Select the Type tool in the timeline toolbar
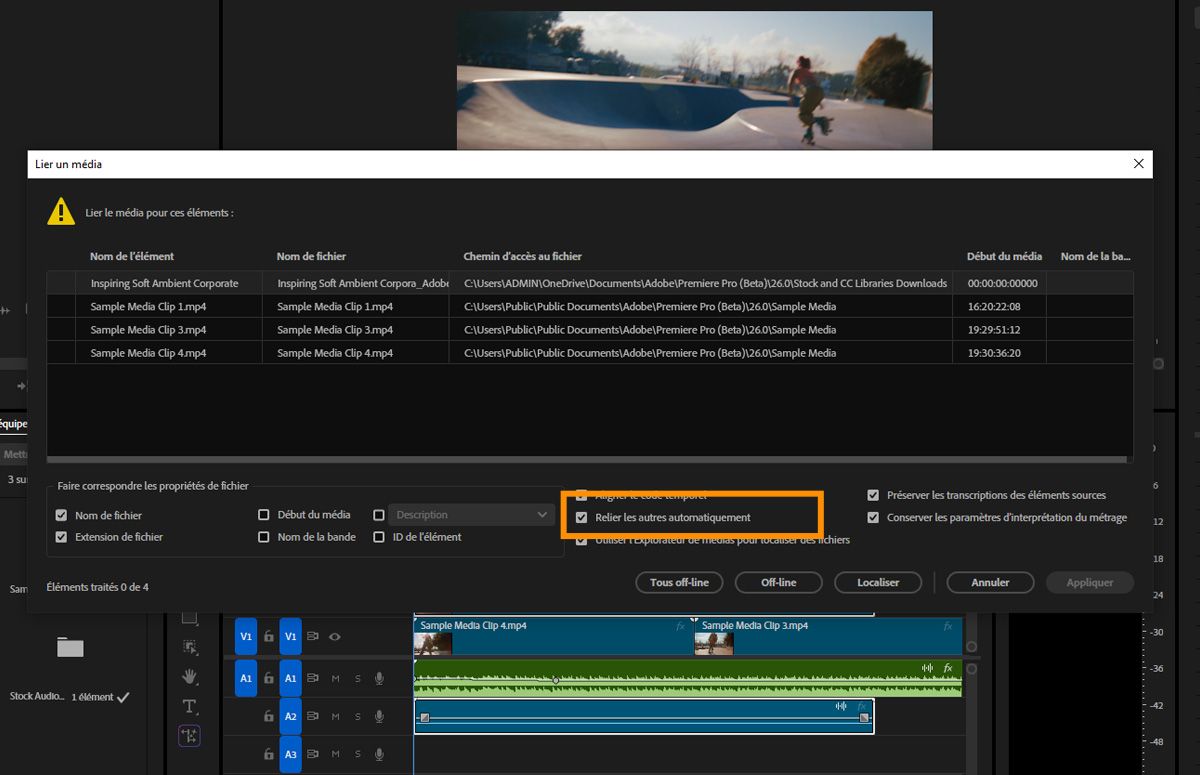1200x775 pixels. [189, 706]
